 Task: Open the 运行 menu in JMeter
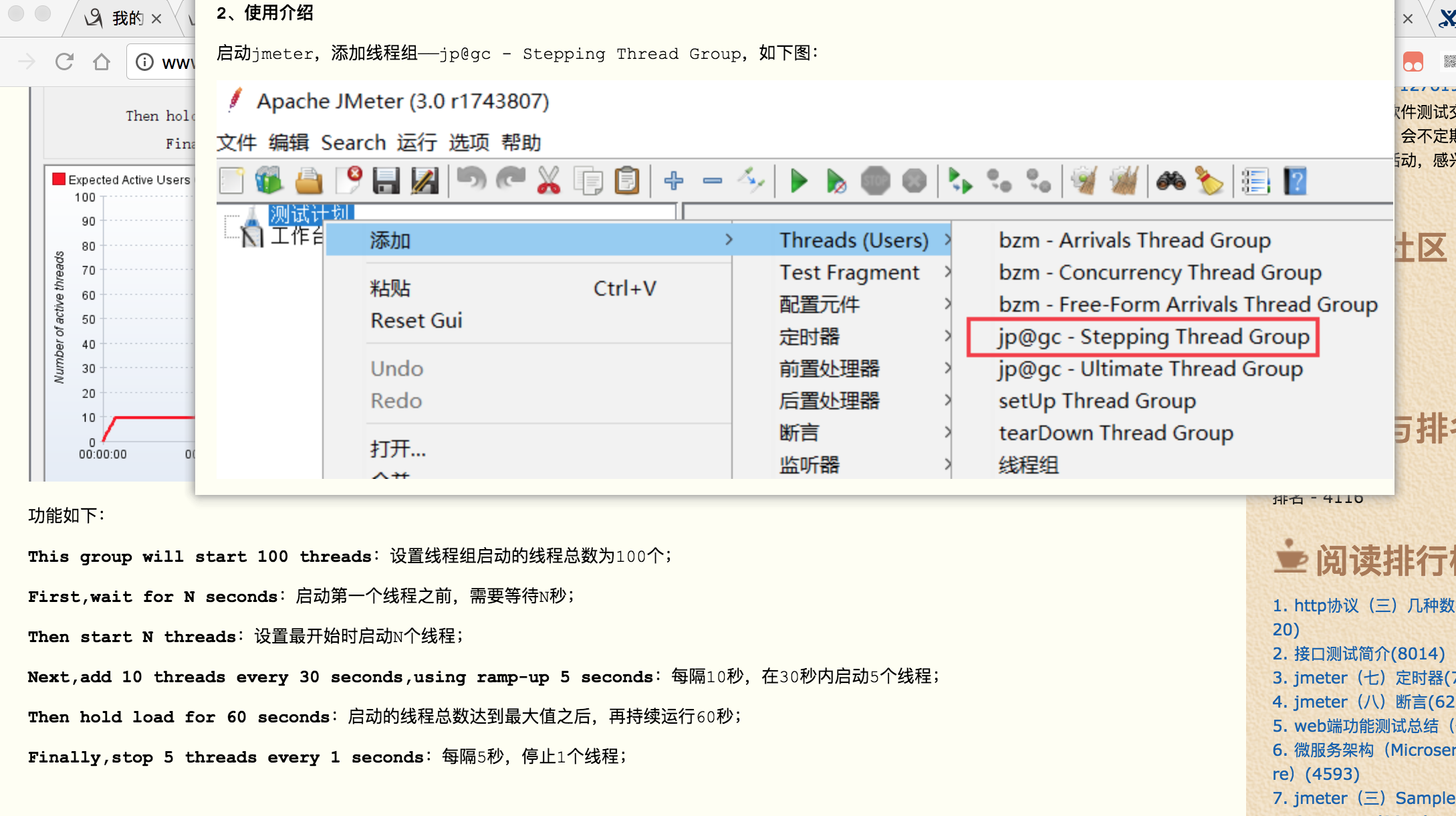point(416,142)
